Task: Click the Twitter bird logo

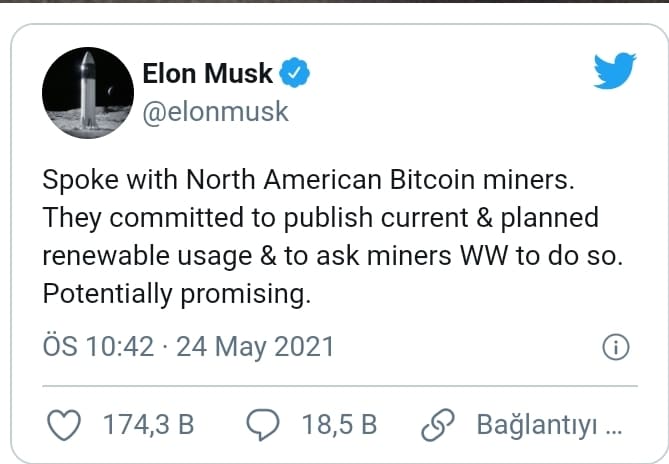Action: pyautogui.click(x=615, y=70)
